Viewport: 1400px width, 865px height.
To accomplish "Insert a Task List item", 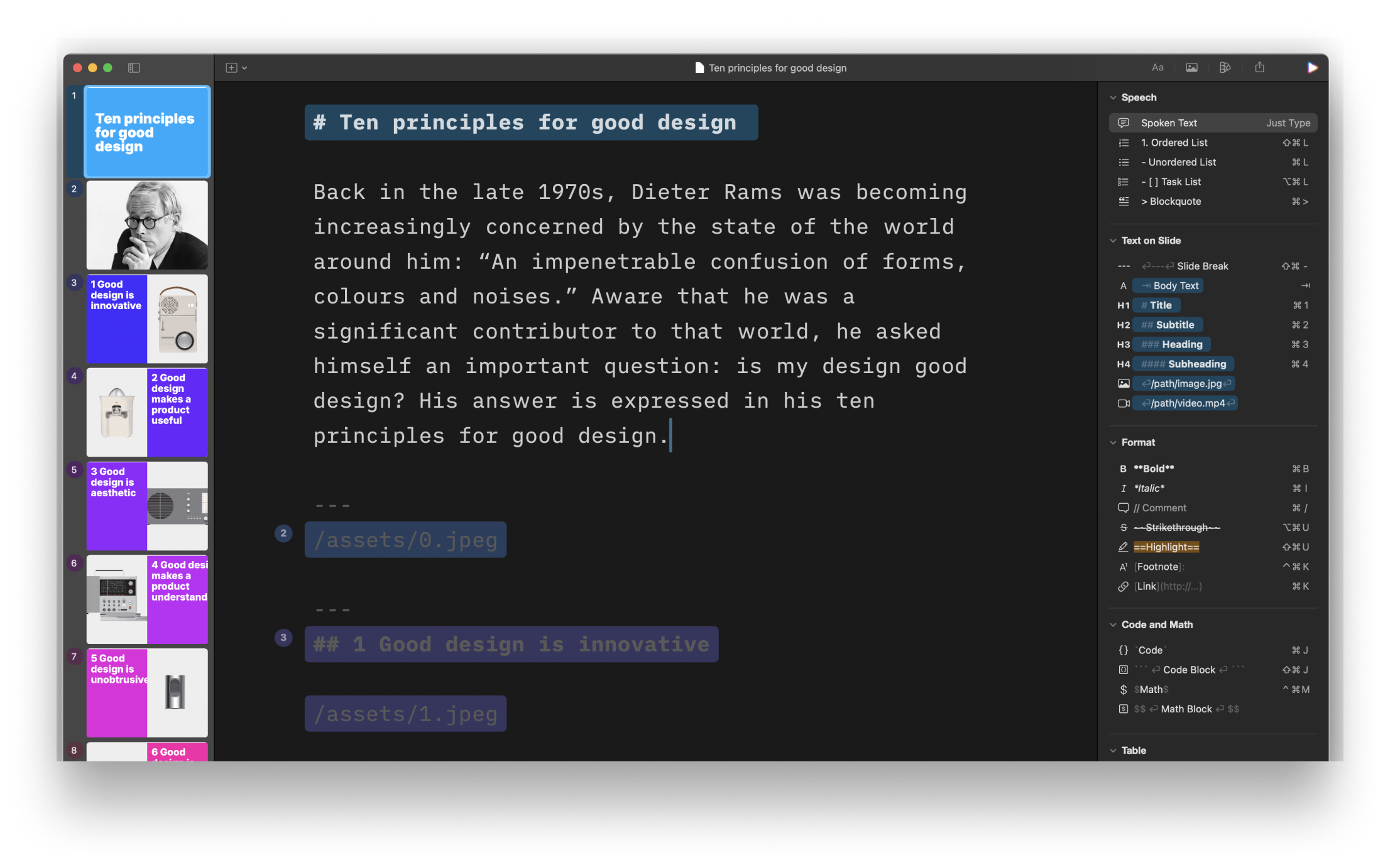I will pos(1171,182).
